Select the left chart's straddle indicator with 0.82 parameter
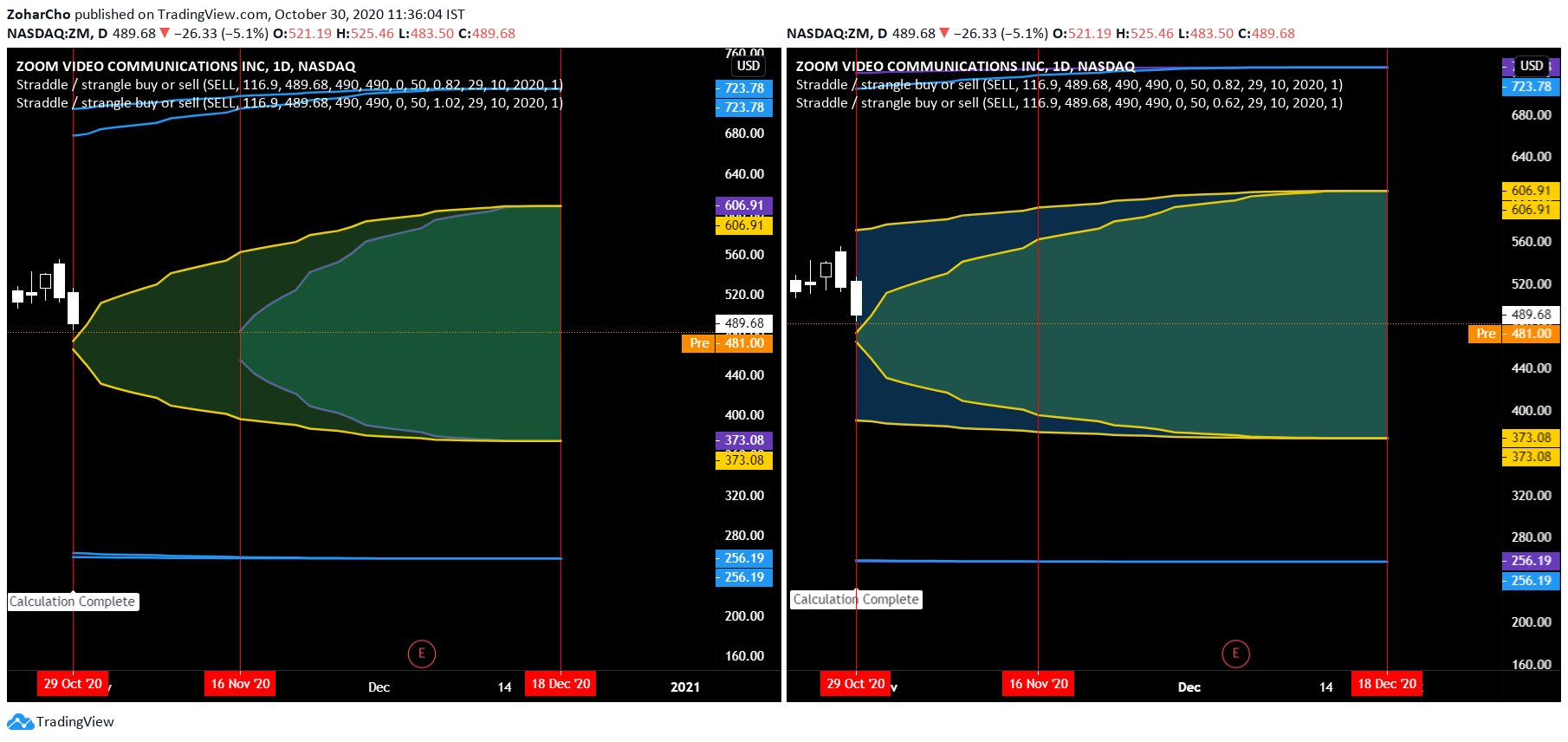 pyautogui.click(x=289, y=84)
